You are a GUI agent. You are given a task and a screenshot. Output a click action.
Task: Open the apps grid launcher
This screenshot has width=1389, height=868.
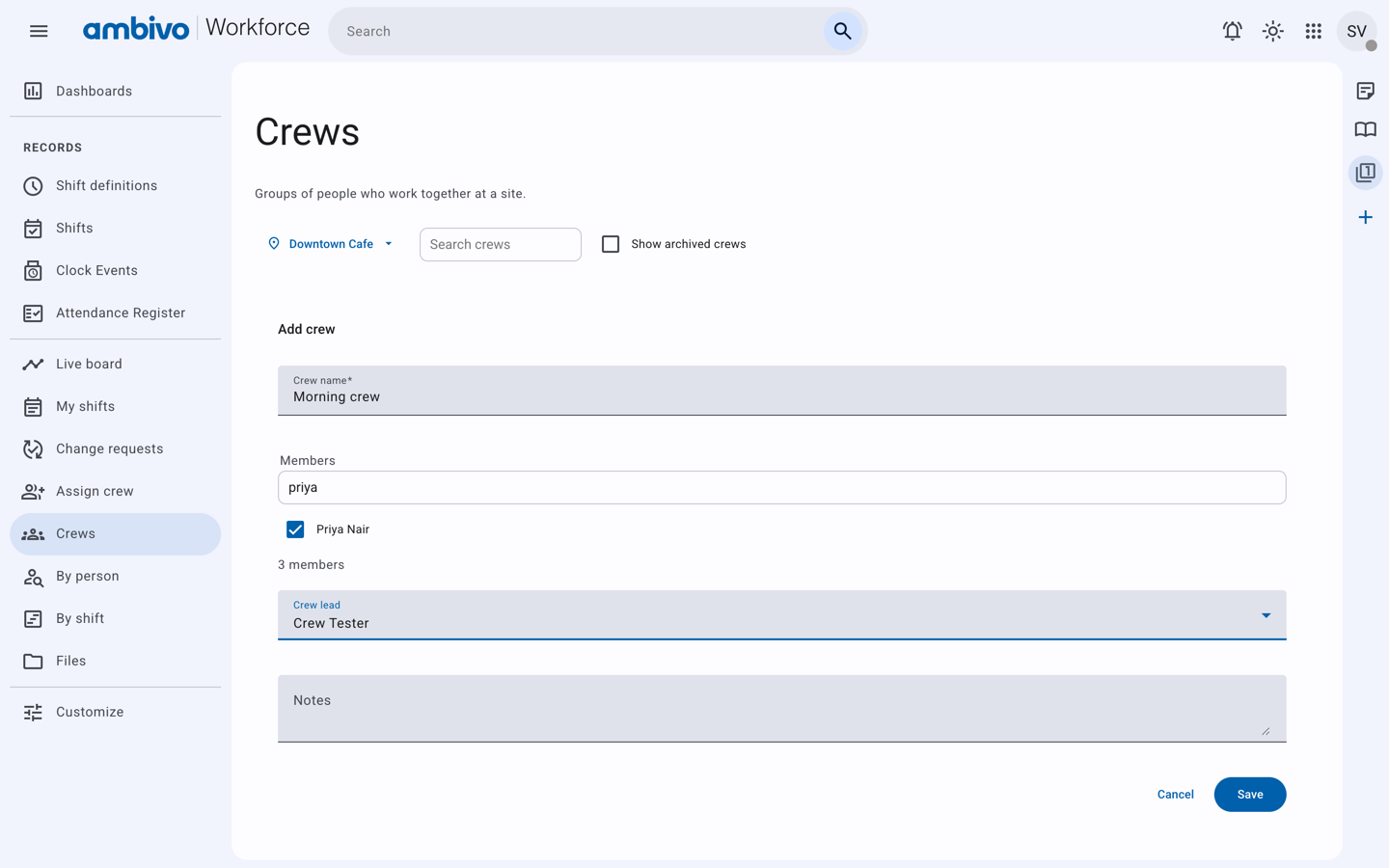[1313, 31]
